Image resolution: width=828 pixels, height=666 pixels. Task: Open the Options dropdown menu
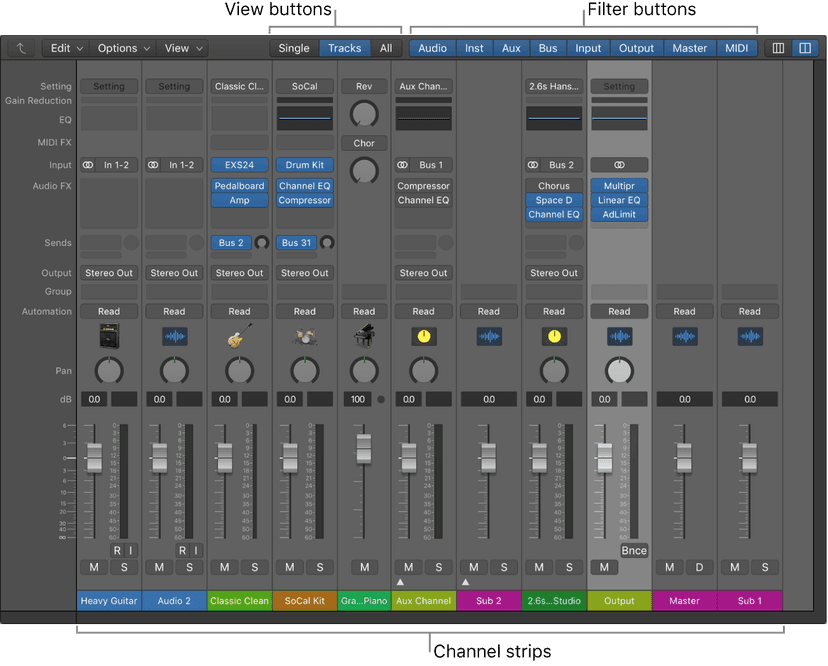(x=124, y=48)
